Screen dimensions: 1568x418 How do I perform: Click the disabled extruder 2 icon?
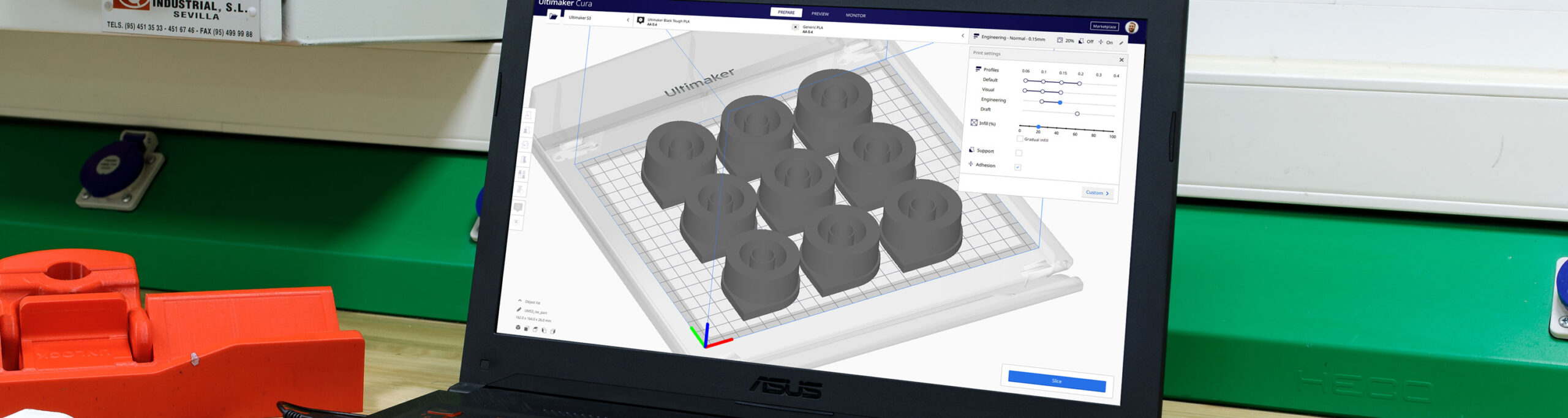click(x=795, y=27)
